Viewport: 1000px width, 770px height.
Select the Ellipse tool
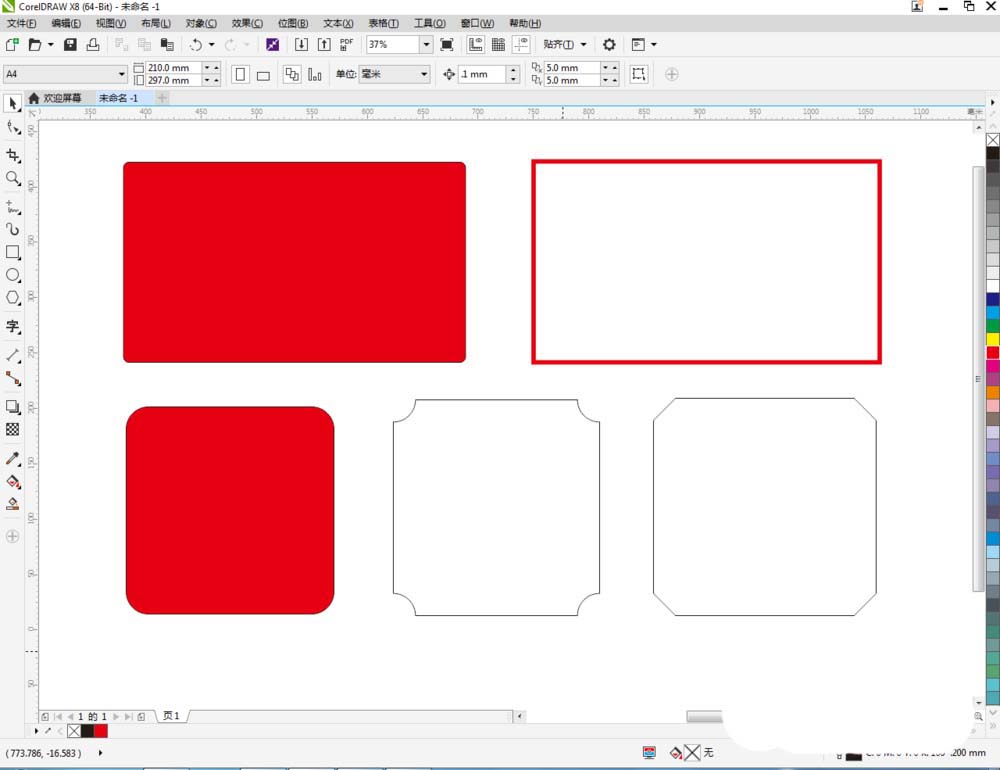coord(13,275)
